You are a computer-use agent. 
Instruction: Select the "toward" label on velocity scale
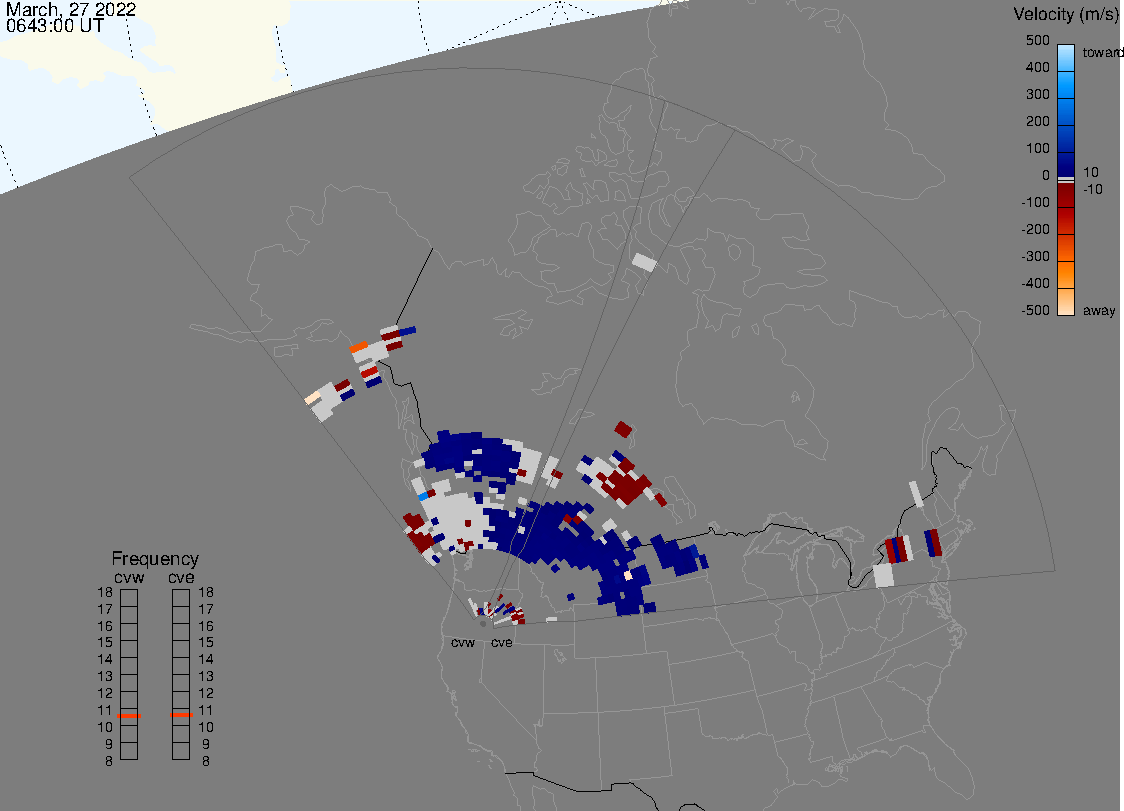click(x=1103, y=52)
